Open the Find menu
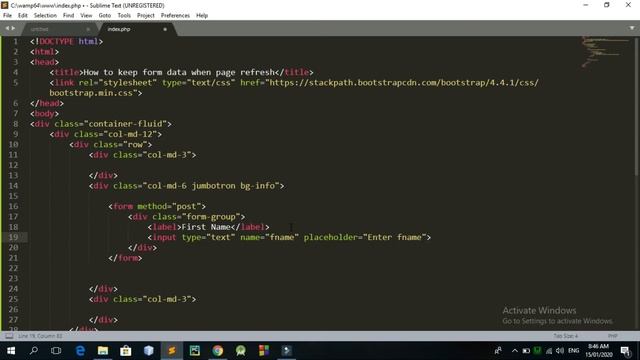This screenshot has height=360, width=640. pyautogui.click(x=68, y=16)
